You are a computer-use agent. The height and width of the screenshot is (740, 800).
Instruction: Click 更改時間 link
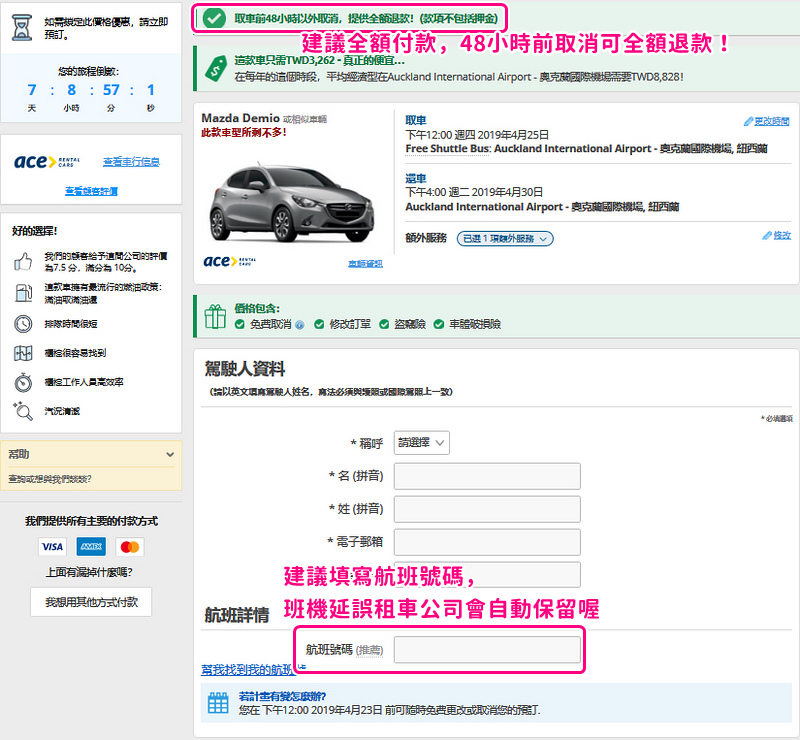pos(771,121)
